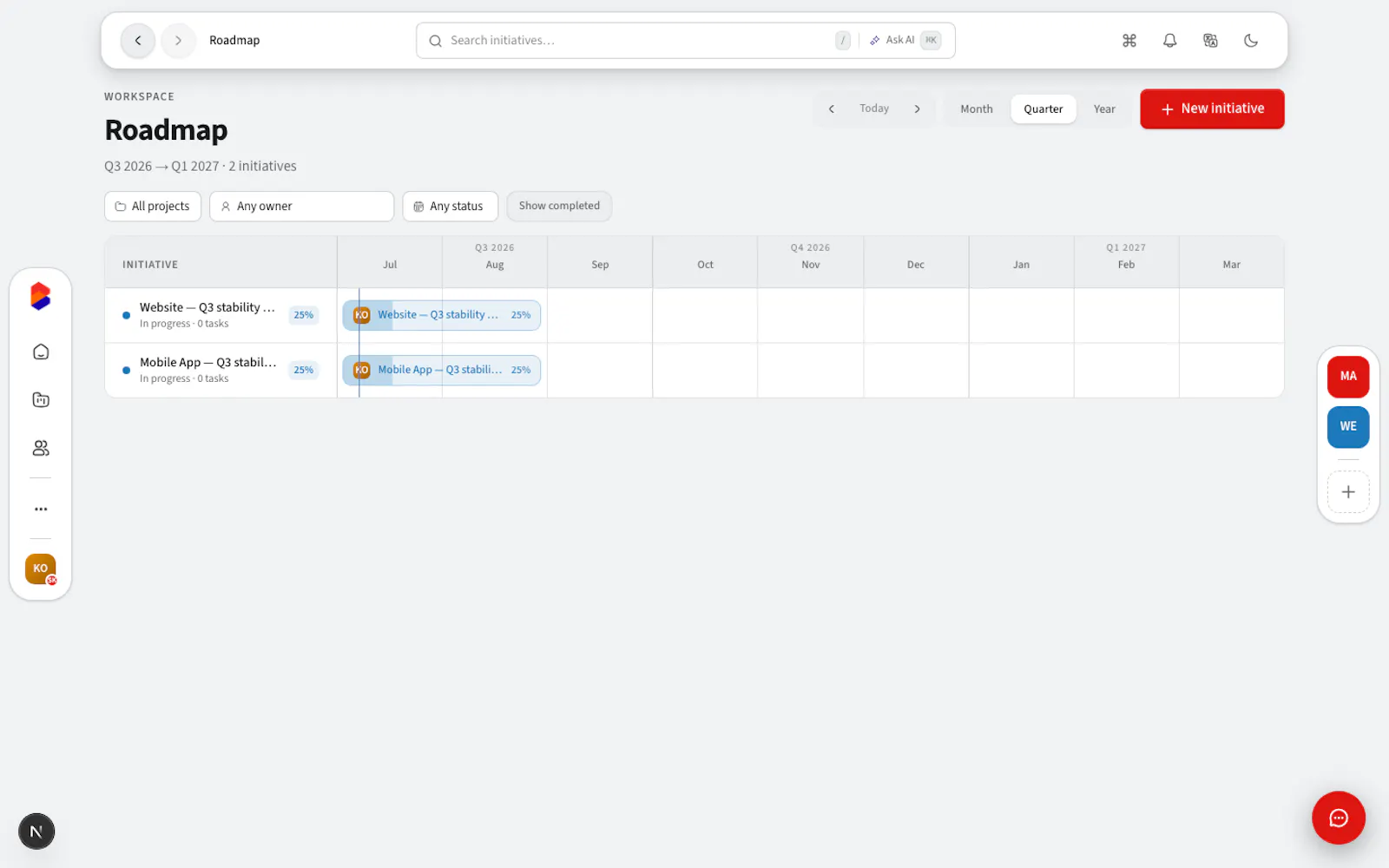Open the people icon in sidebar
The height and width of the screenshot is (868, 1389).
click(41, 449)
